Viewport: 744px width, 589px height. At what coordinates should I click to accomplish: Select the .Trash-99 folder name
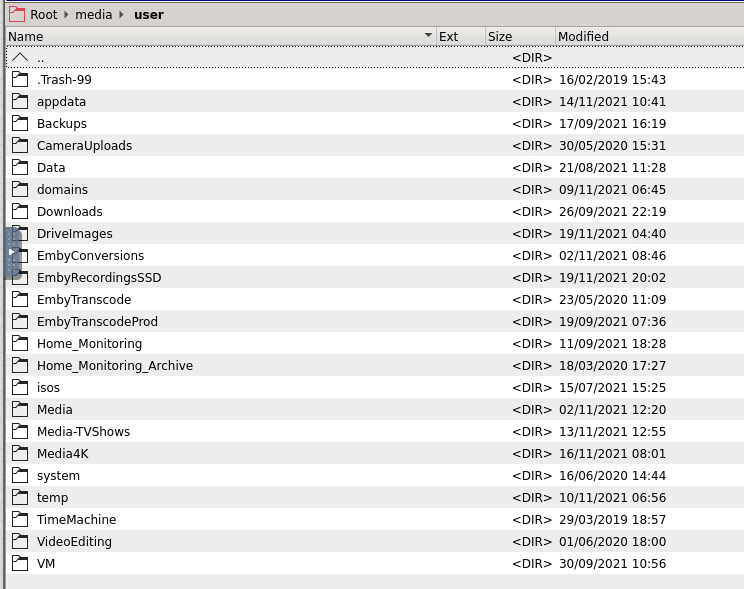64,80
